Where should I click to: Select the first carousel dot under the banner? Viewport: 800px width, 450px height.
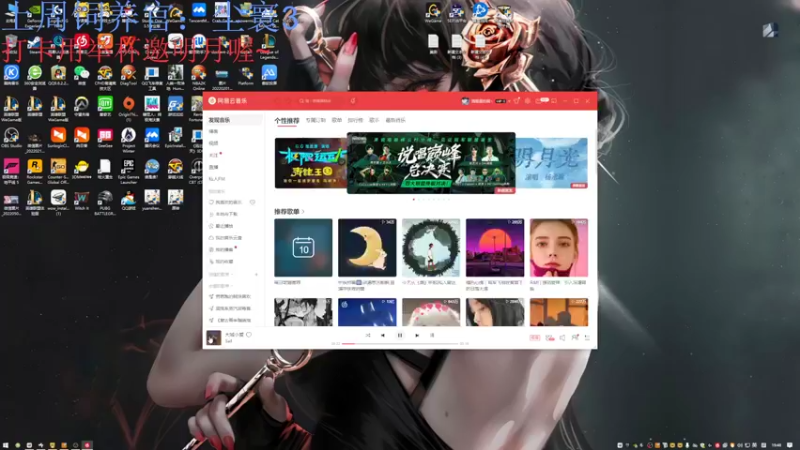[414, 199]
